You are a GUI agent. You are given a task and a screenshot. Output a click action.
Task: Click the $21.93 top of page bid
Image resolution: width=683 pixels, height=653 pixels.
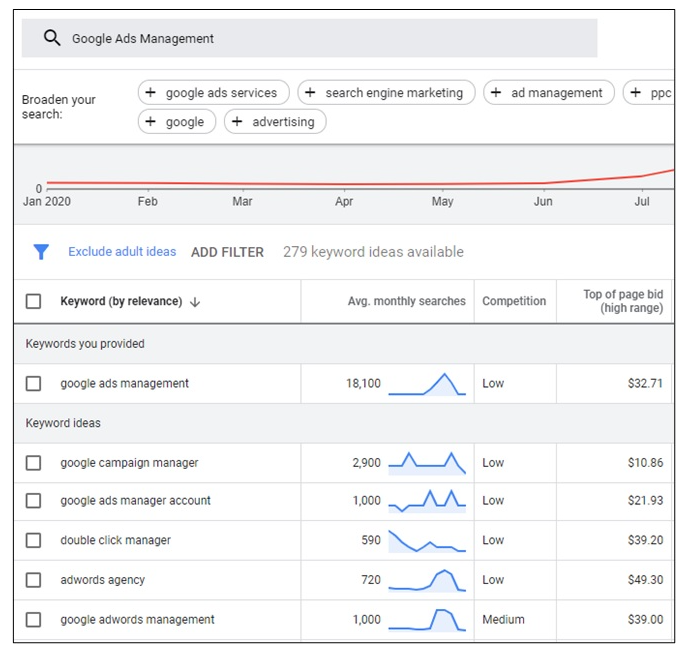click(645, 501)
